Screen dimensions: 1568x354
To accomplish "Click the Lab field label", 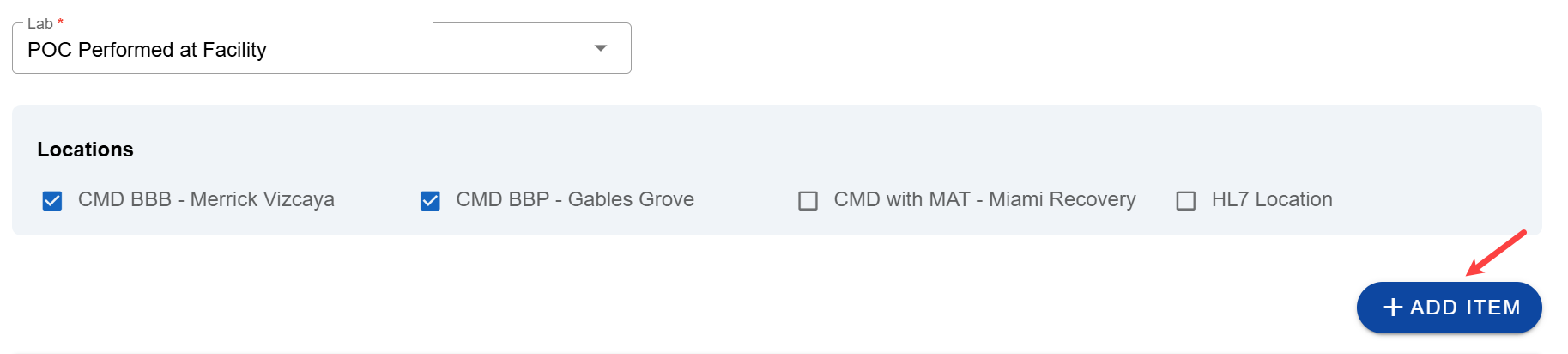I will [x=39, y=24].
